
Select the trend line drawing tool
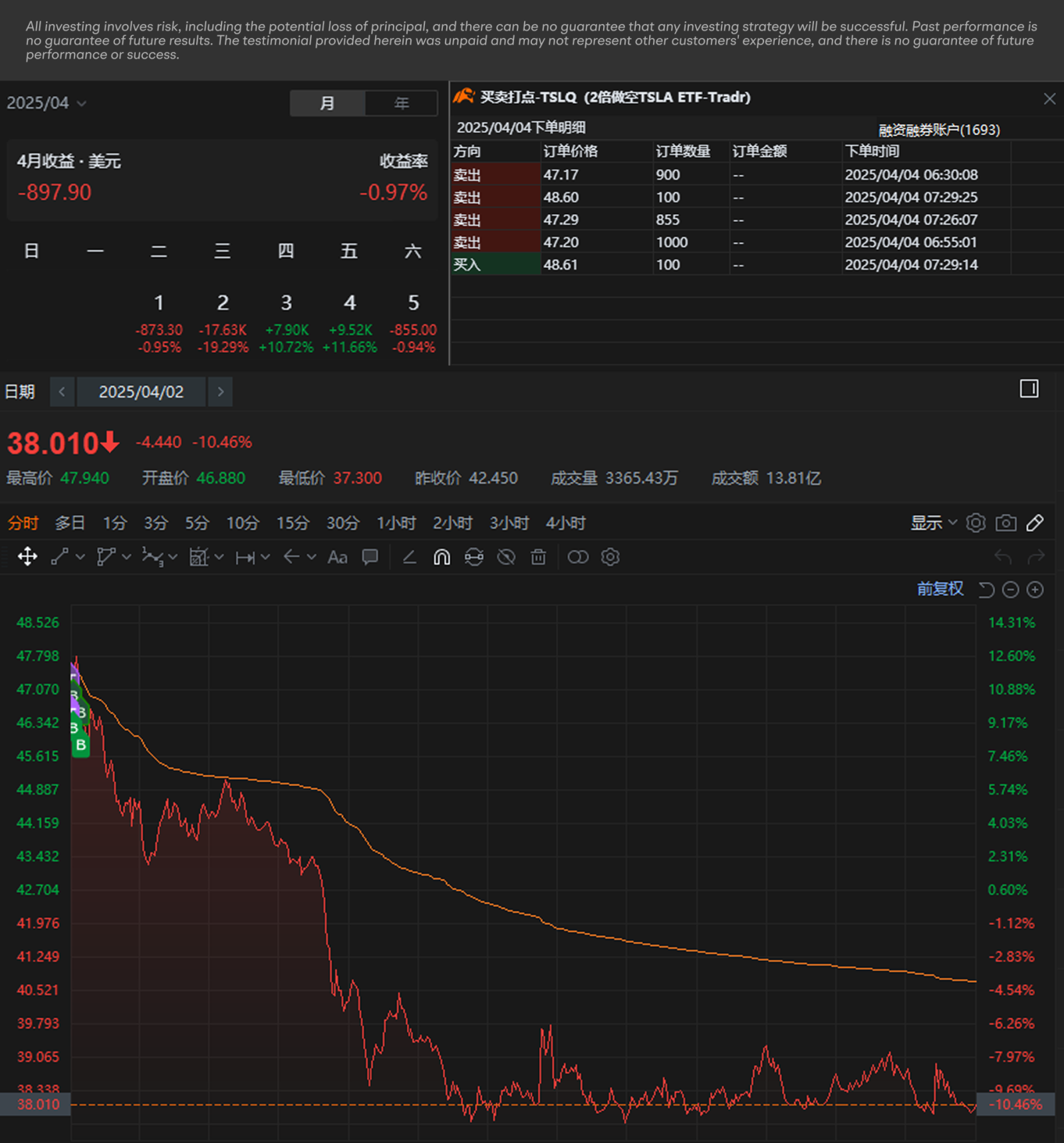pos(60,557)
